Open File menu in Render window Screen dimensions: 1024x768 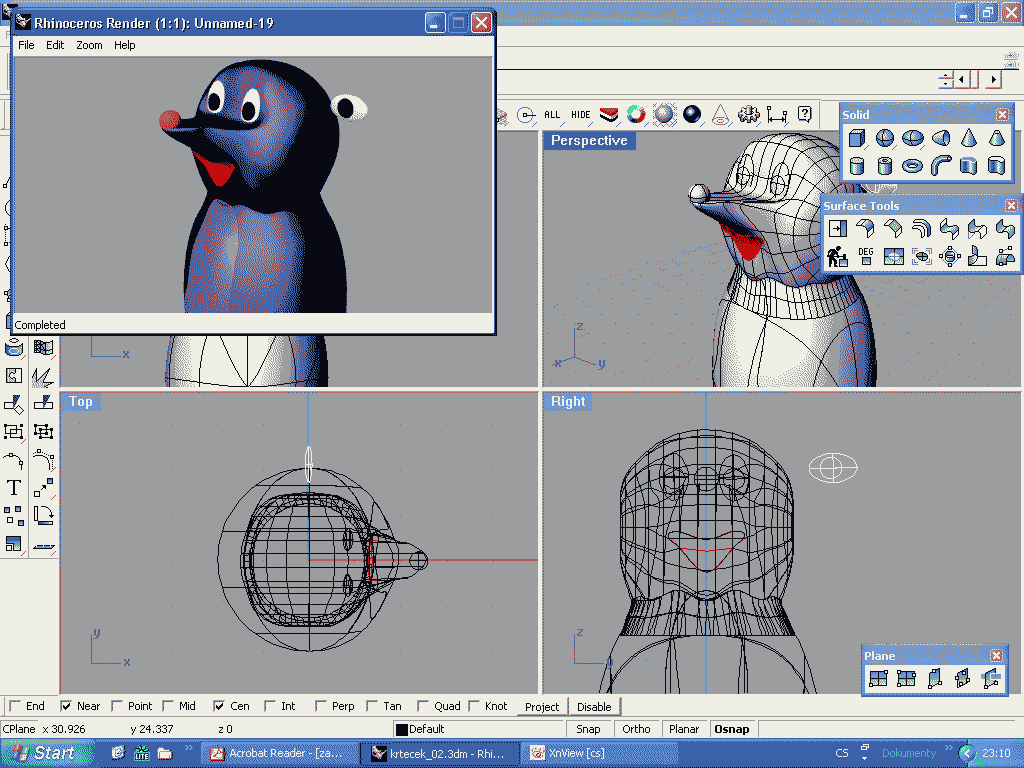coord(26,45)
